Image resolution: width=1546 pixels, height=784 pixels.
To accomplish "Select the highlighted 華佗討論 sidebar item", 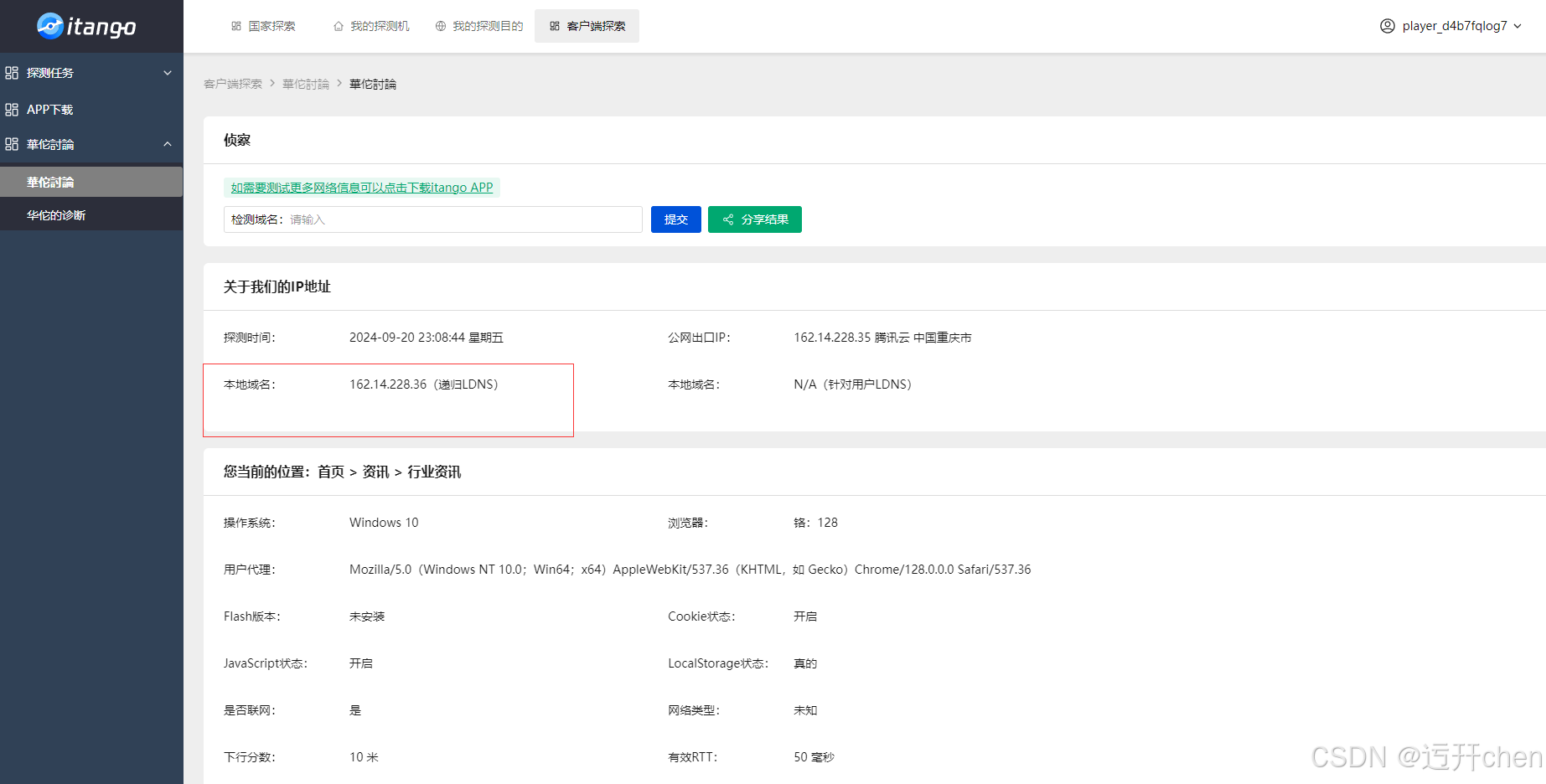I will point(49,181).
